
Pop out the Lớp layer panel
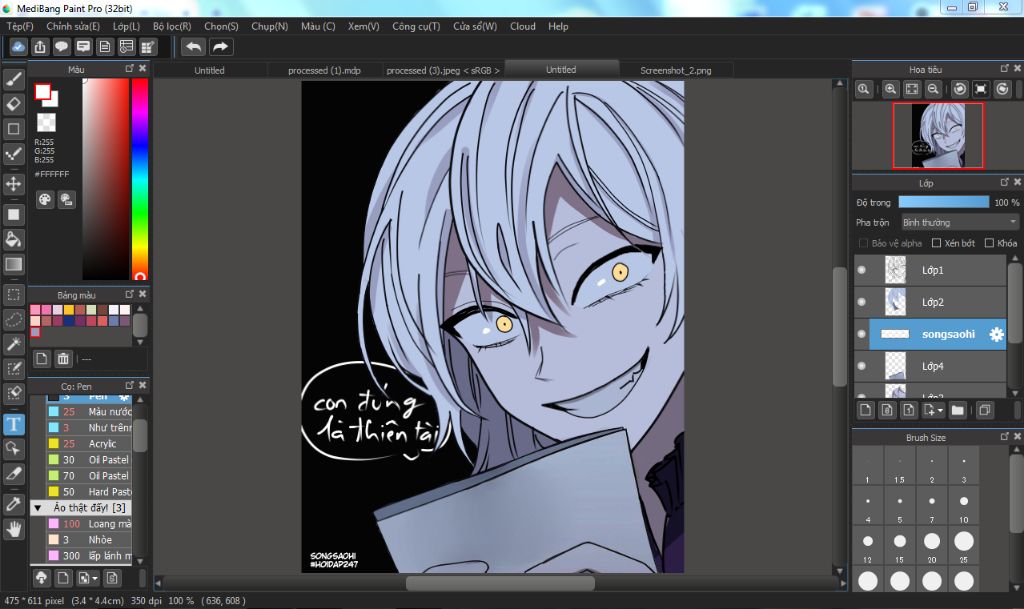[1004, 182]
